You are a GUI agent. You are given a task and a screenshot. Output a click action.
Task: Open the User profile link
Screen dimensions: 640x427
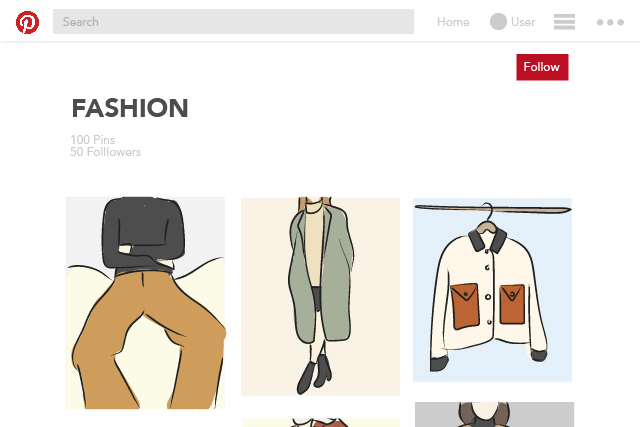point(523,22)
